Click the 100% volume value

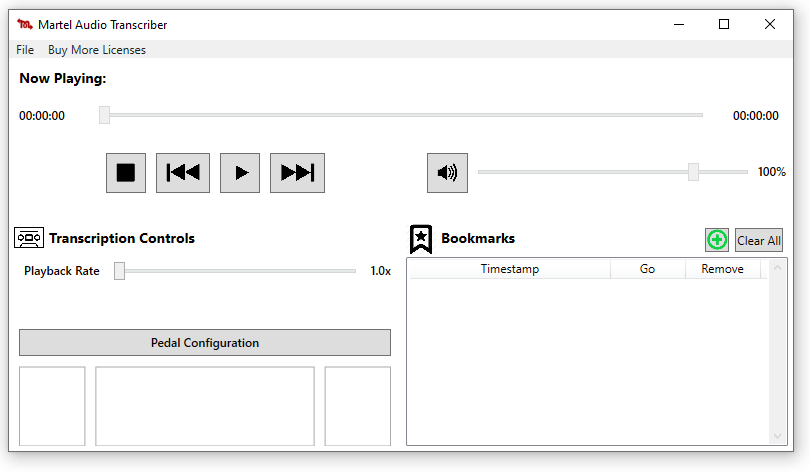771,172
